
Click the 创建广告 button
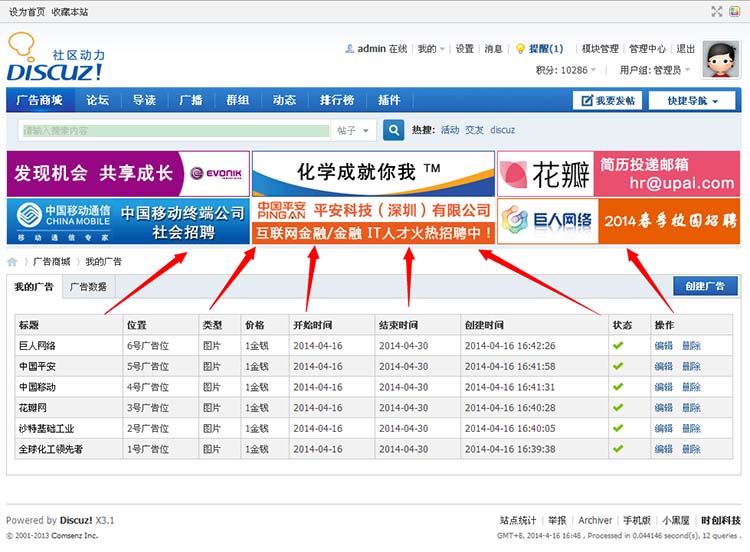pyautogui.click(x=705, y=286)
